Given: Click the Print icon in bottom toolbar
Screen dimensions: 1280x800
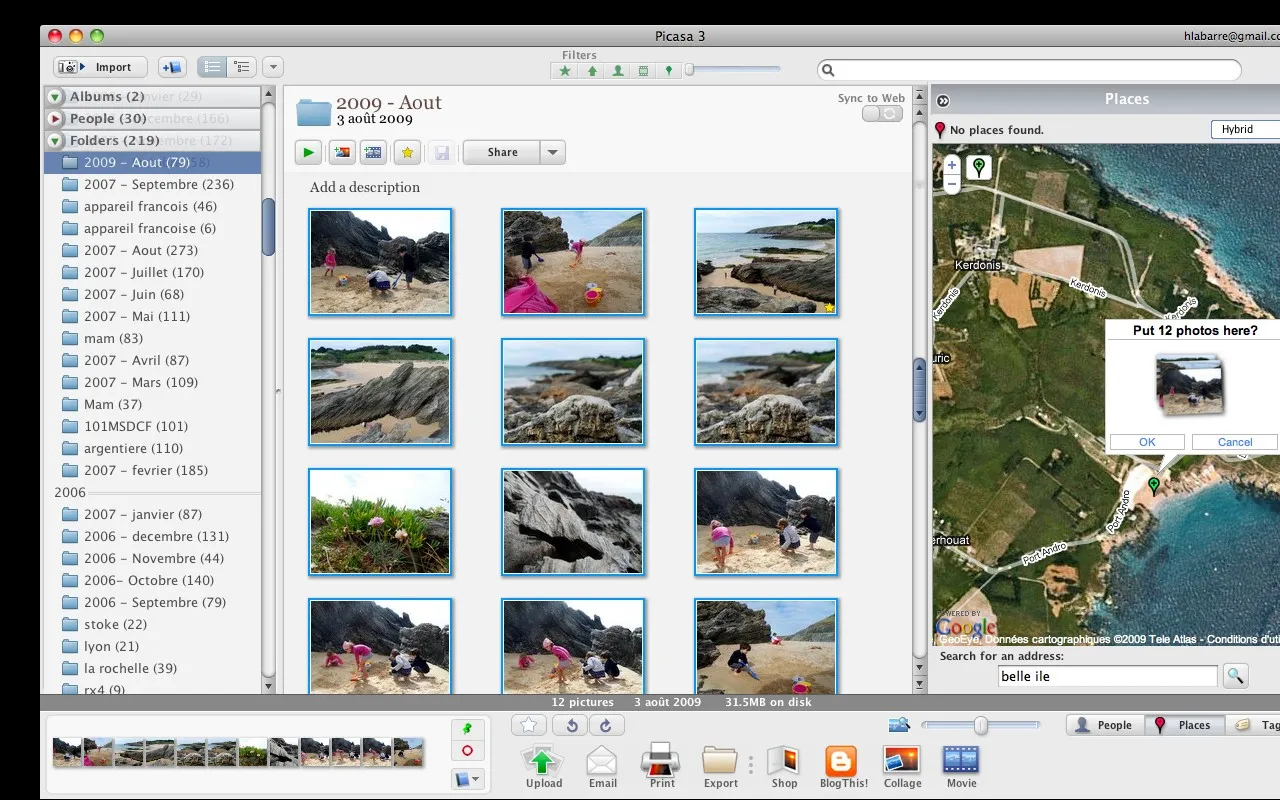Looking at the screenshot, I should pyautogui.click(x=661, y=760).
